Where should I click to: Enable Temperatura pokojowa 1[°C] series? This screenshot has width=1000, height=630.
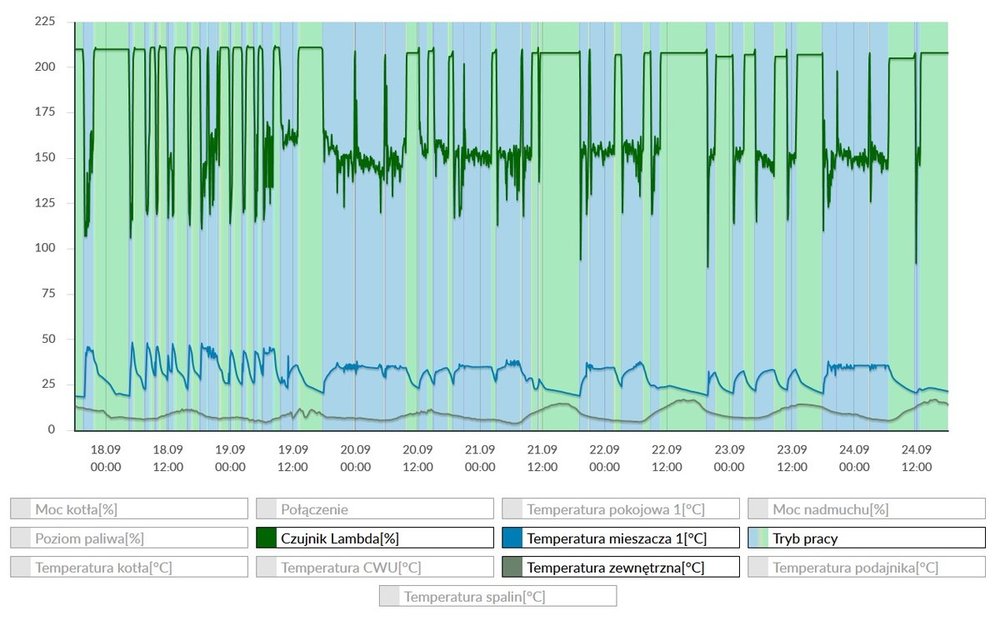click(x=618, y=509)
